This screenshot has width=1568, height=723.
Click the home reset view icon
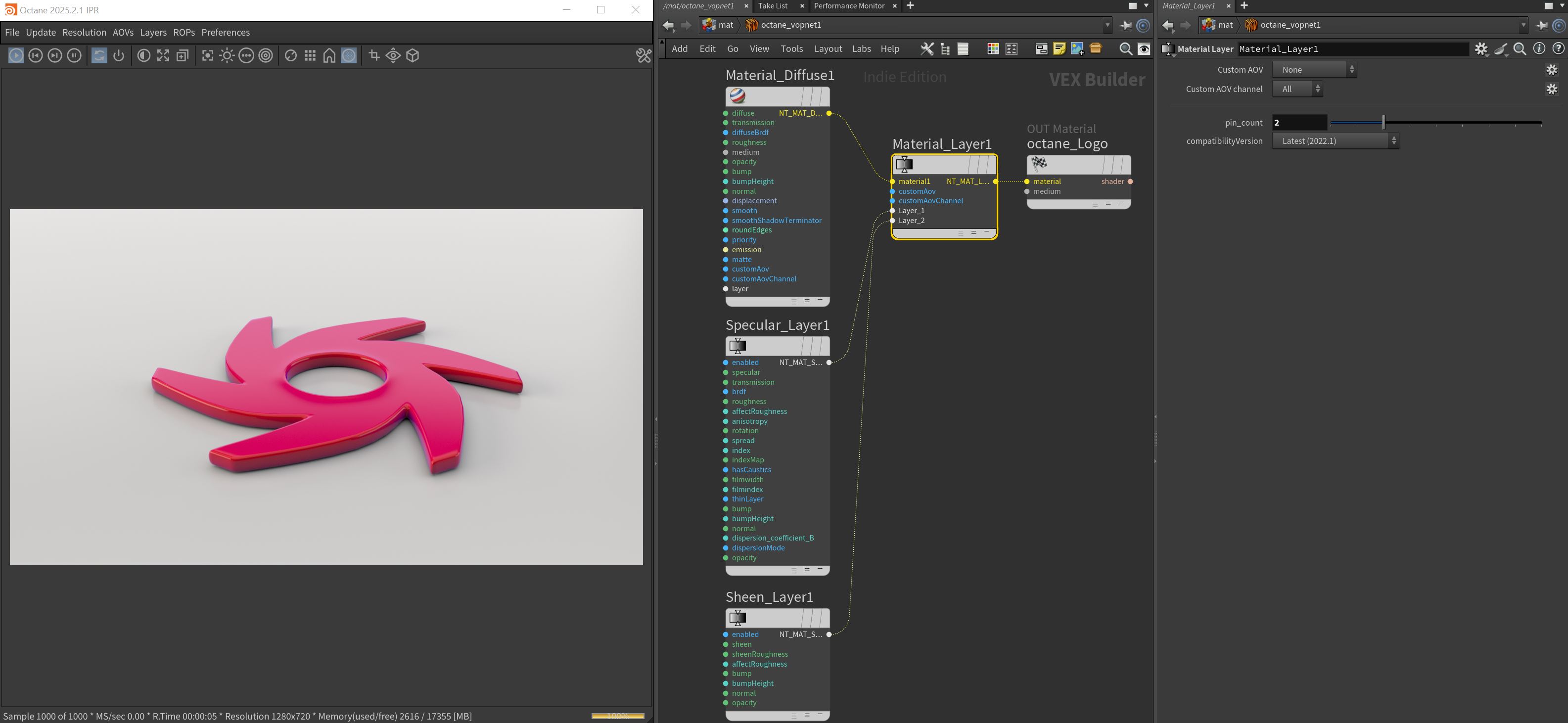329,55
